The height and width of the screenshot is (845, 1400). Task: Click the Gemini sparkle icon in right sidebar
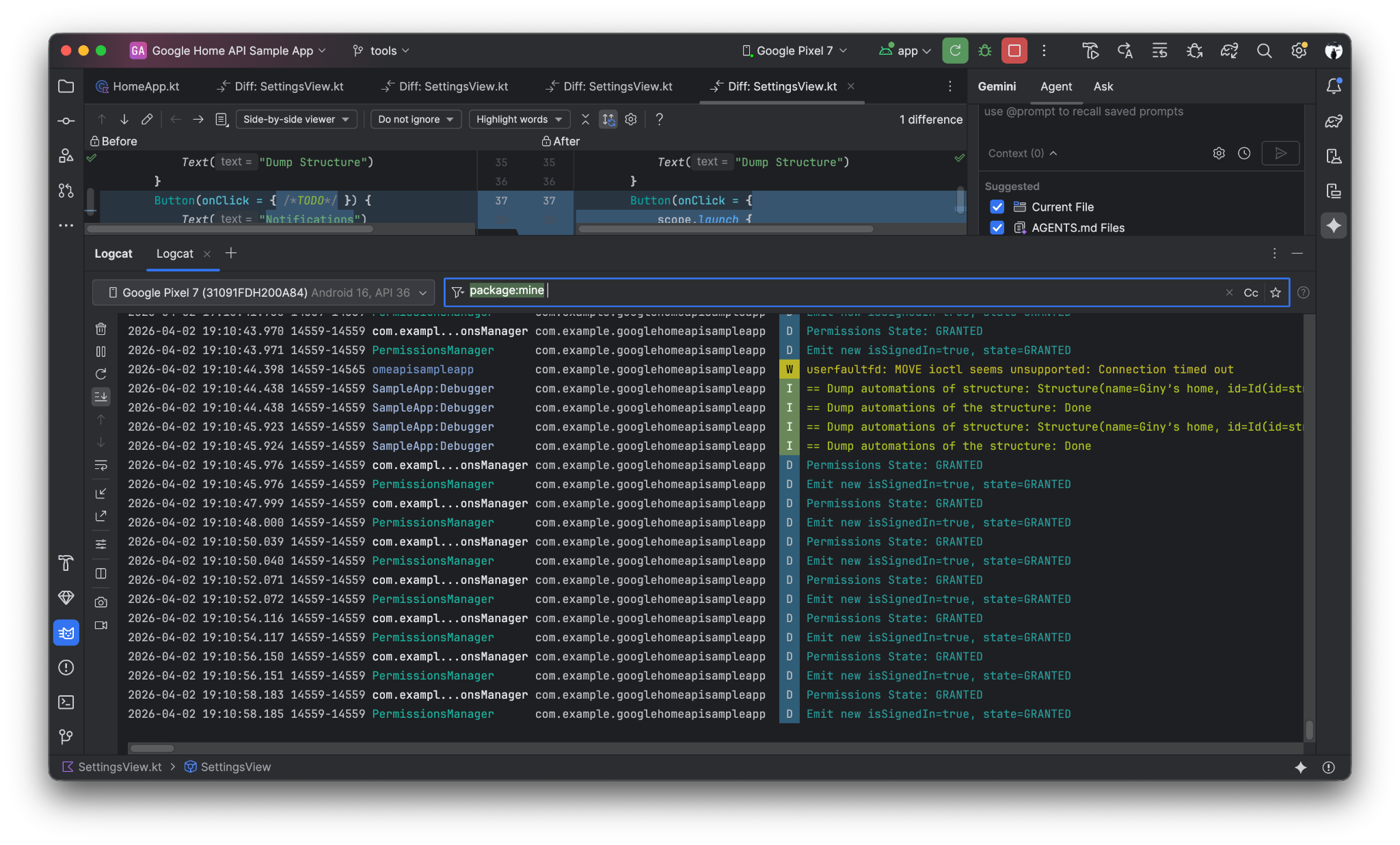tap(1334, 226)
